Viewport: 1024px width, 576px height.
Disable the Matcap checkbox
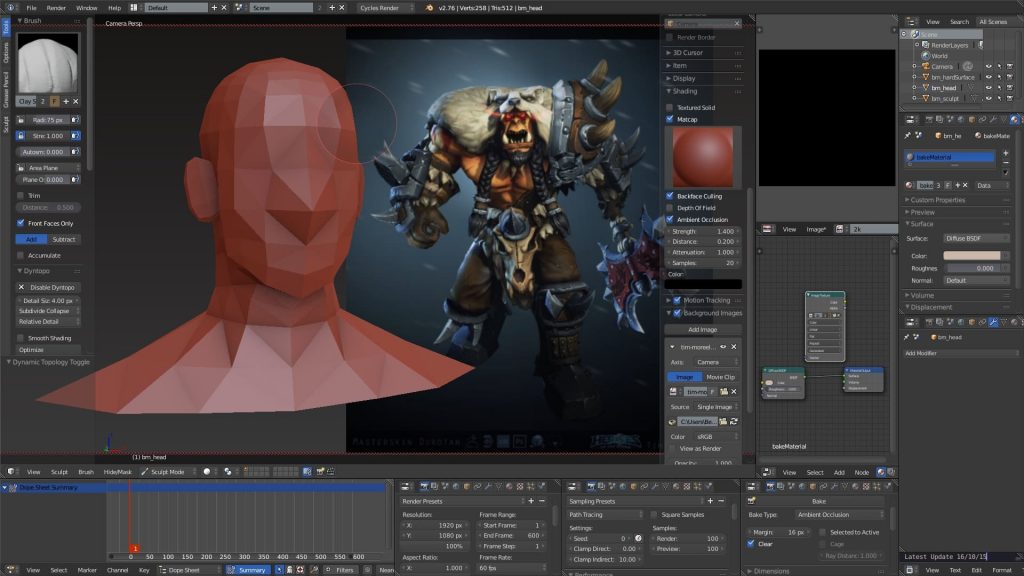tap(670, 120)
